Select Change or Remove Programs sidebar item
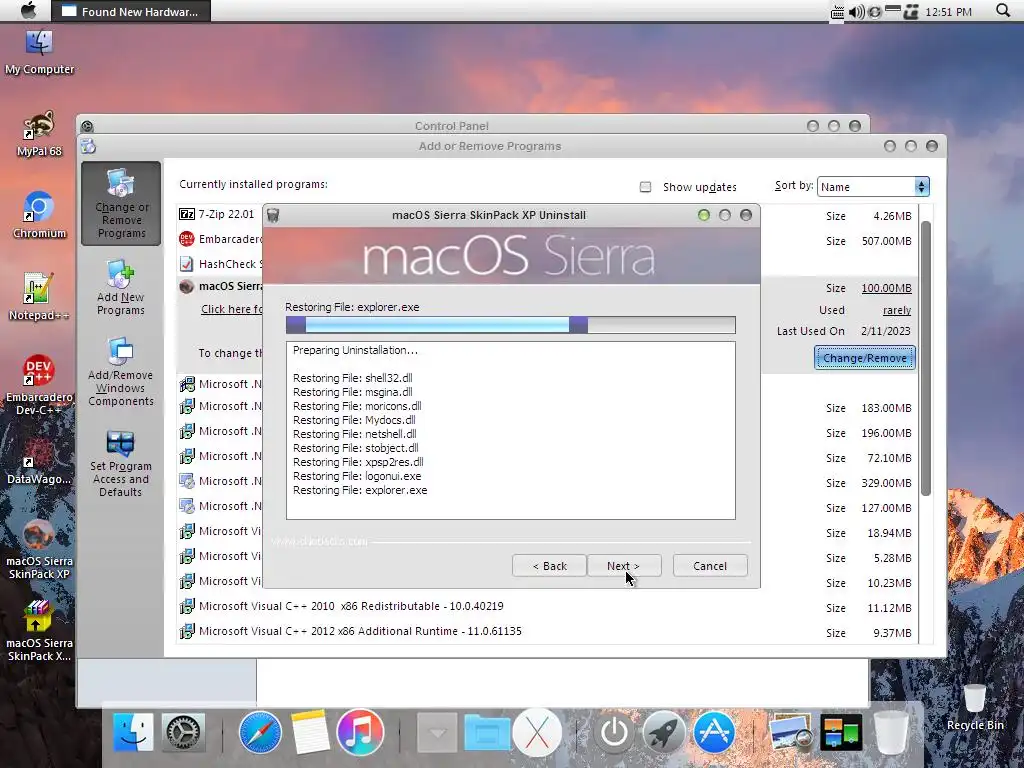Screen dimensions: 1024x768 121,204
